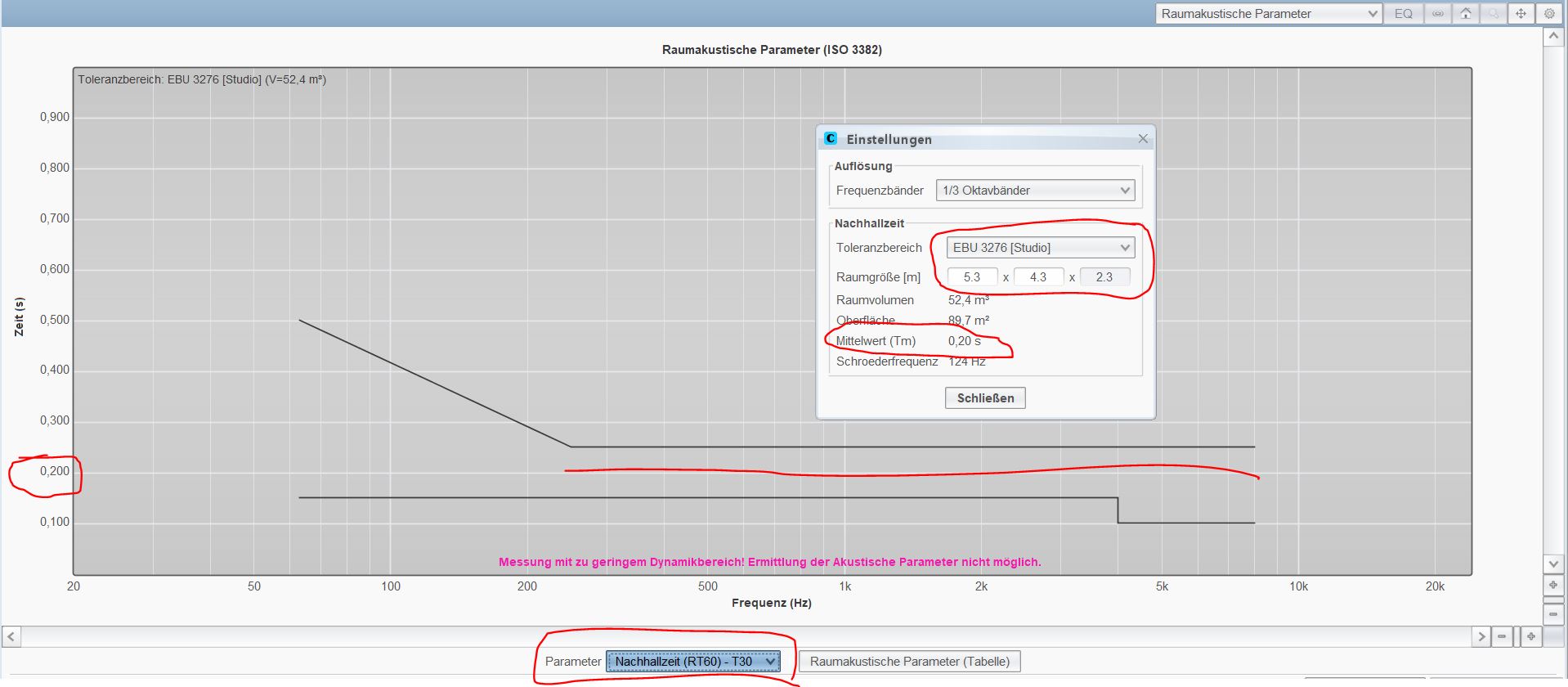The width and height of the screenshot is (1568, 687).
Task: Open the Parameter Nachhallzeit (RT60) - T30 dropdown
Action: pos(692,662)
